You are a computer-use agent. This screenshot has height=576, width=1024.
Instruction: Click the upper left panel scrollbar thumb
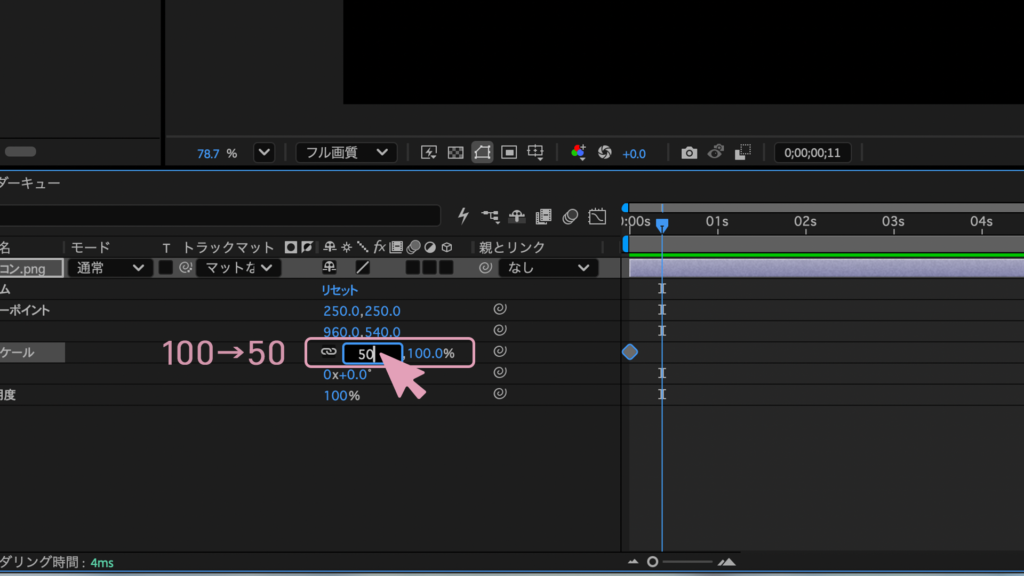click(x=20, y=152)
